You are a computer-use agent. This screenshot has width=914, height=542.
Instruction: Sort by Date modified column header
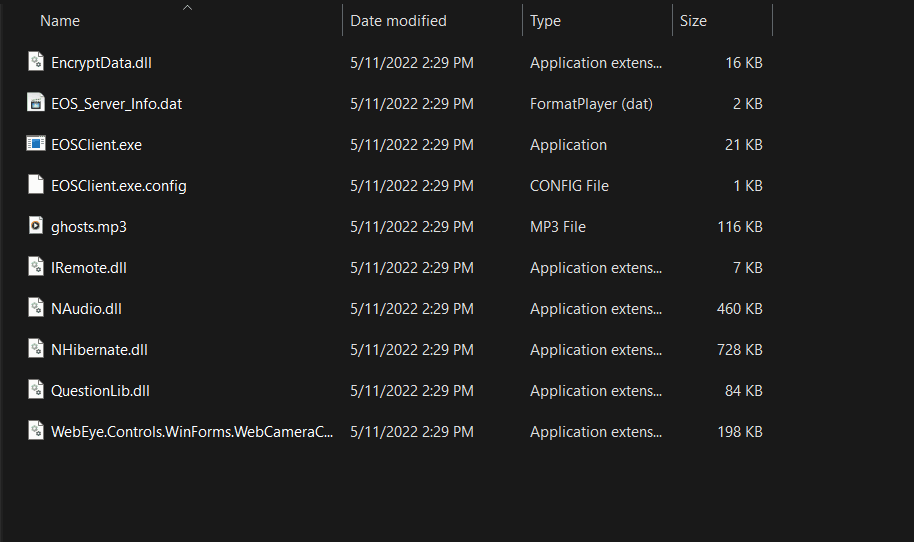pyautogui.click(x=398, y=21)
